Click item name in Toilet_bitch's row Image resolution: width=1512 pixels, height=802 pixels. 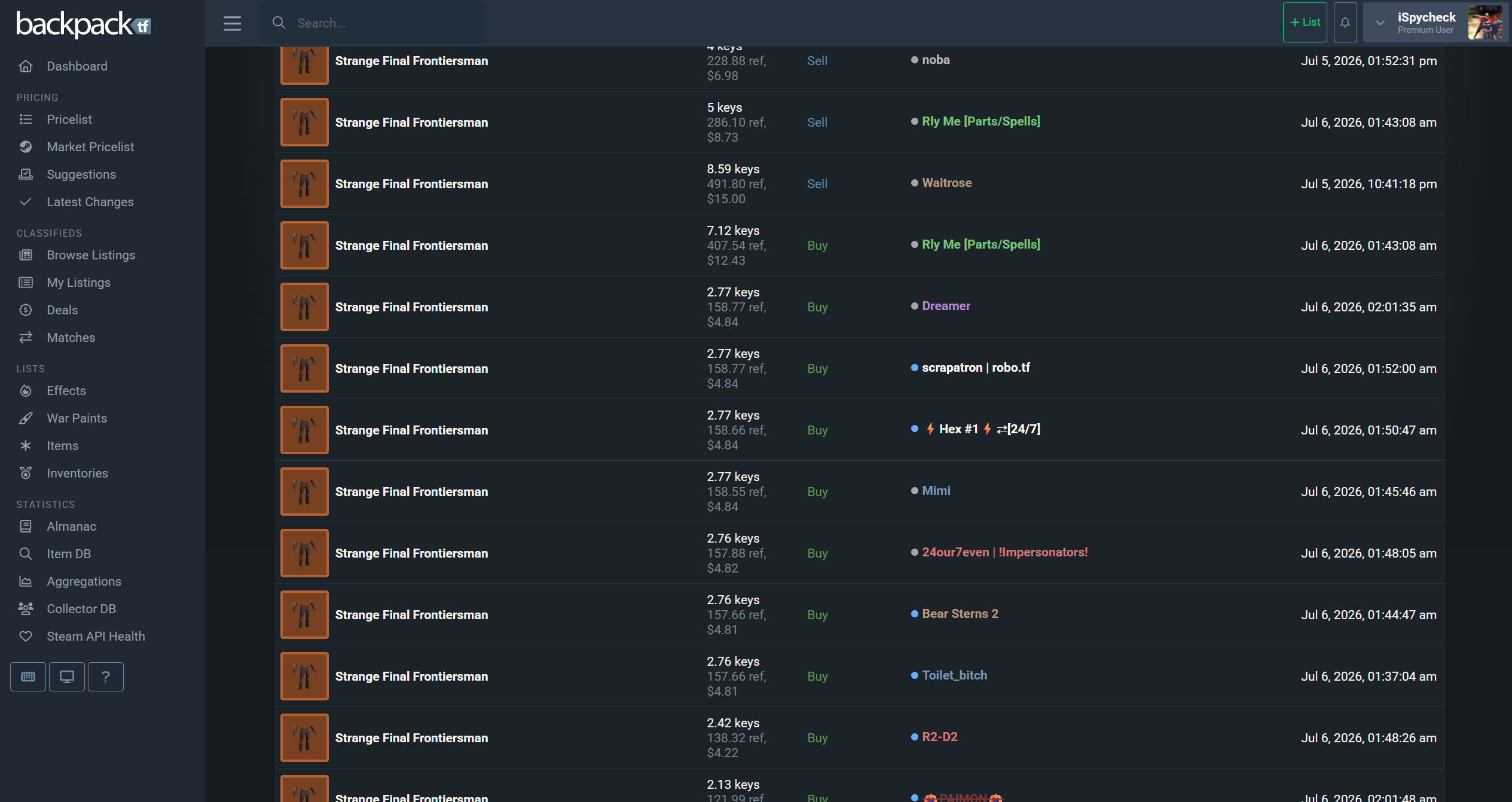click(x=411, y=677)
